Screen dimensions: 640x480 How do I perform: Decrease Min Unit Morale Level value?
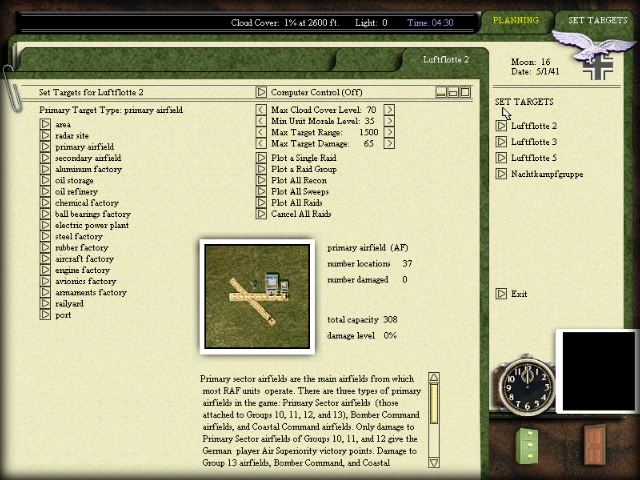click(x=262, y=121)
